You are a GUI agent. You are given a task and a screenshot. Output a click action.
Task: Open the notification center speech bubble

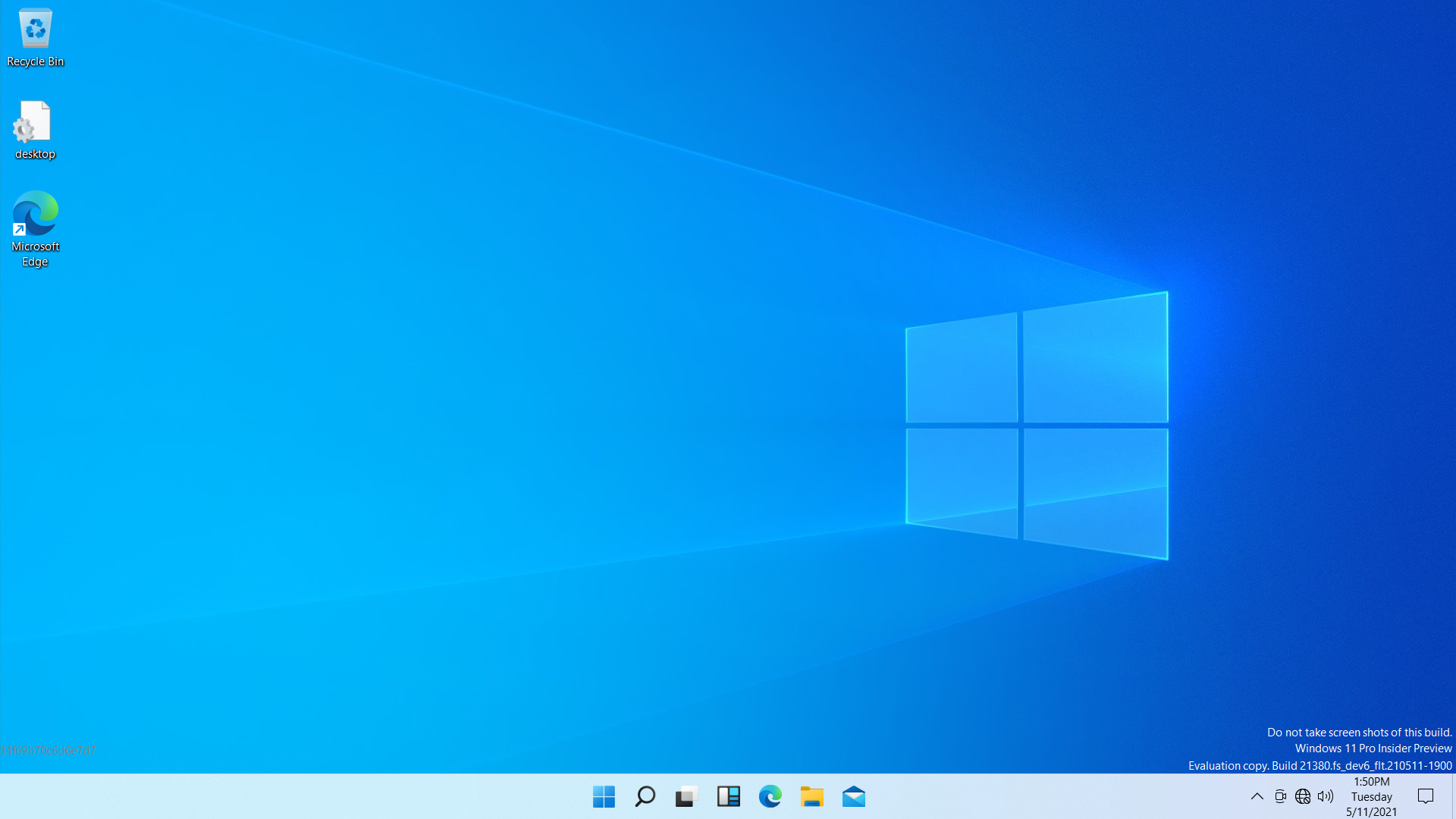(1425, 796)
